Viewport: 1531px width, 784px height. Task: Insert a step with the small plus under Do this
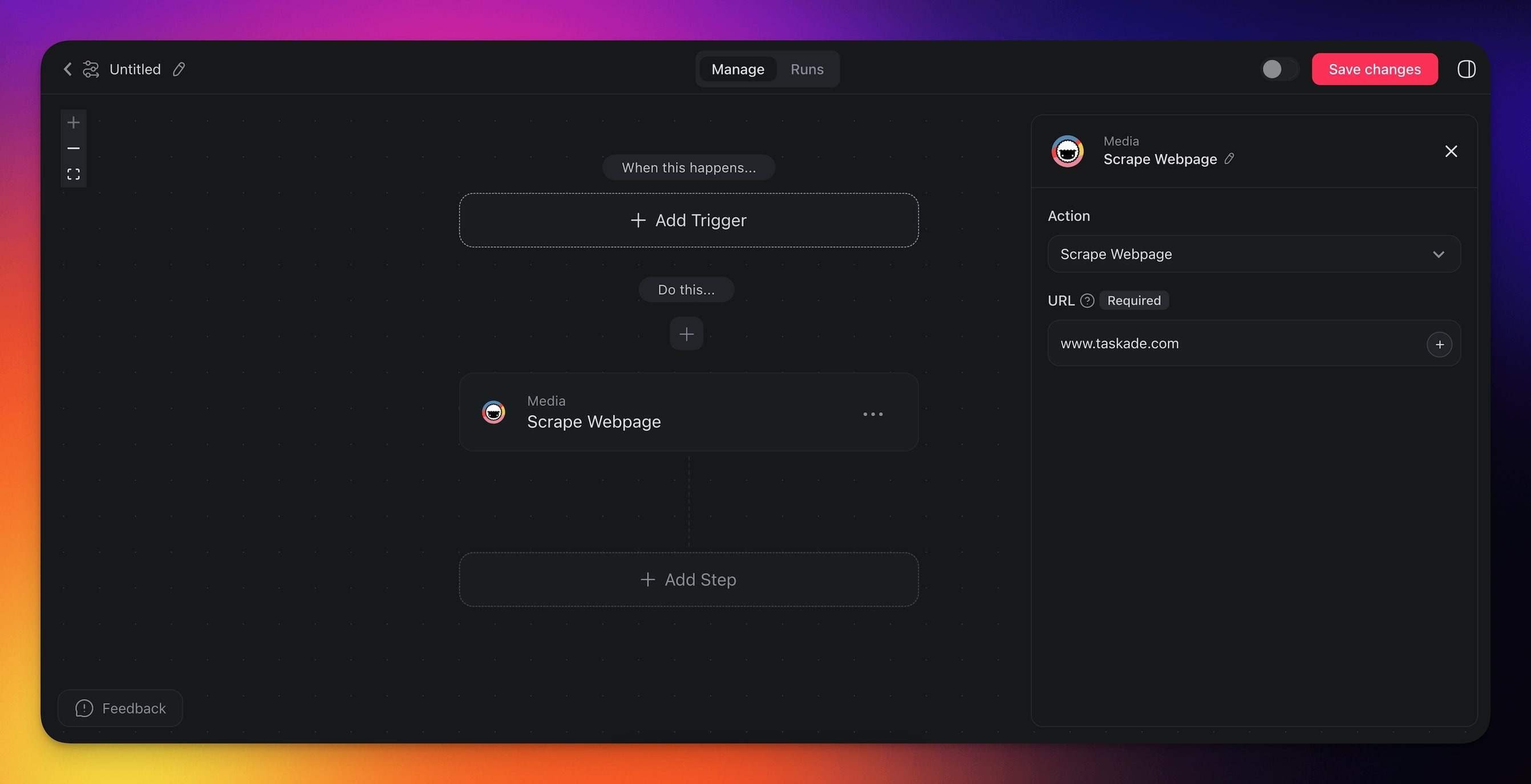(x=686, y=334)
